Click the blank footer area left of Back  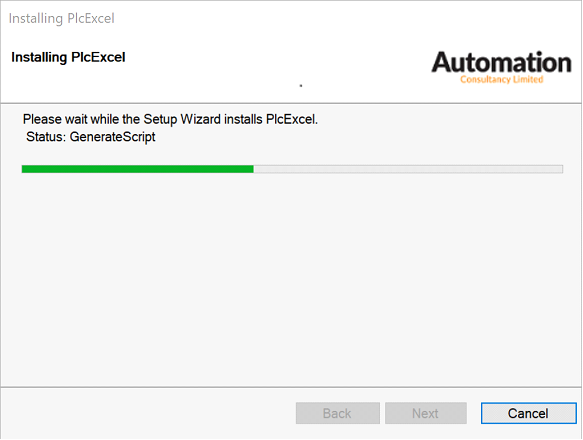[x=149, y=413]
